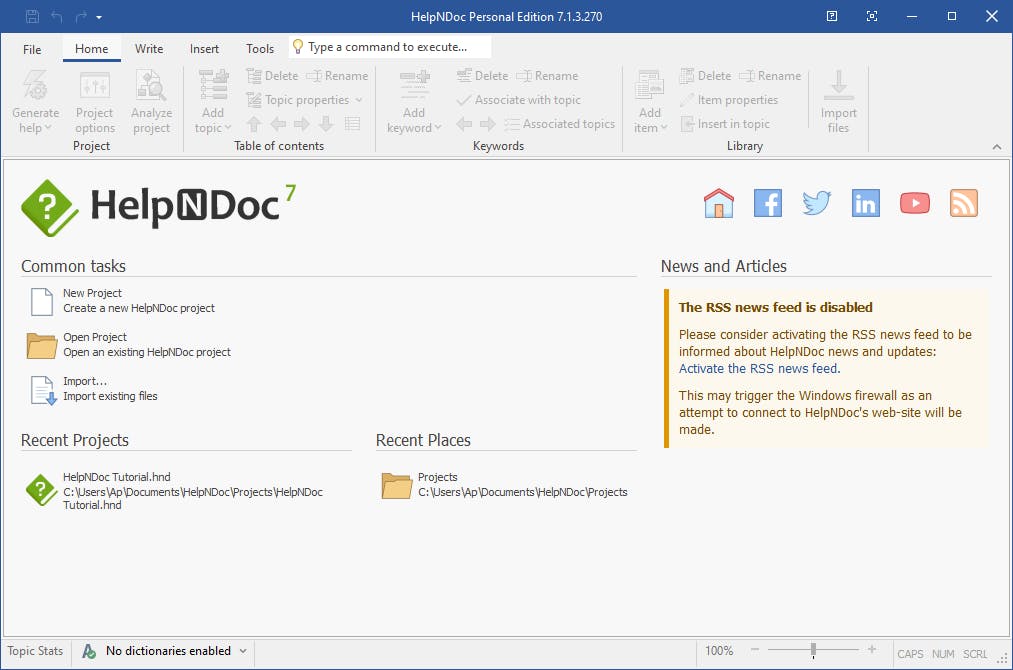Screen dimensions: 1013x670
Task: Click Import existing files task
Action: tap(94, 388)
